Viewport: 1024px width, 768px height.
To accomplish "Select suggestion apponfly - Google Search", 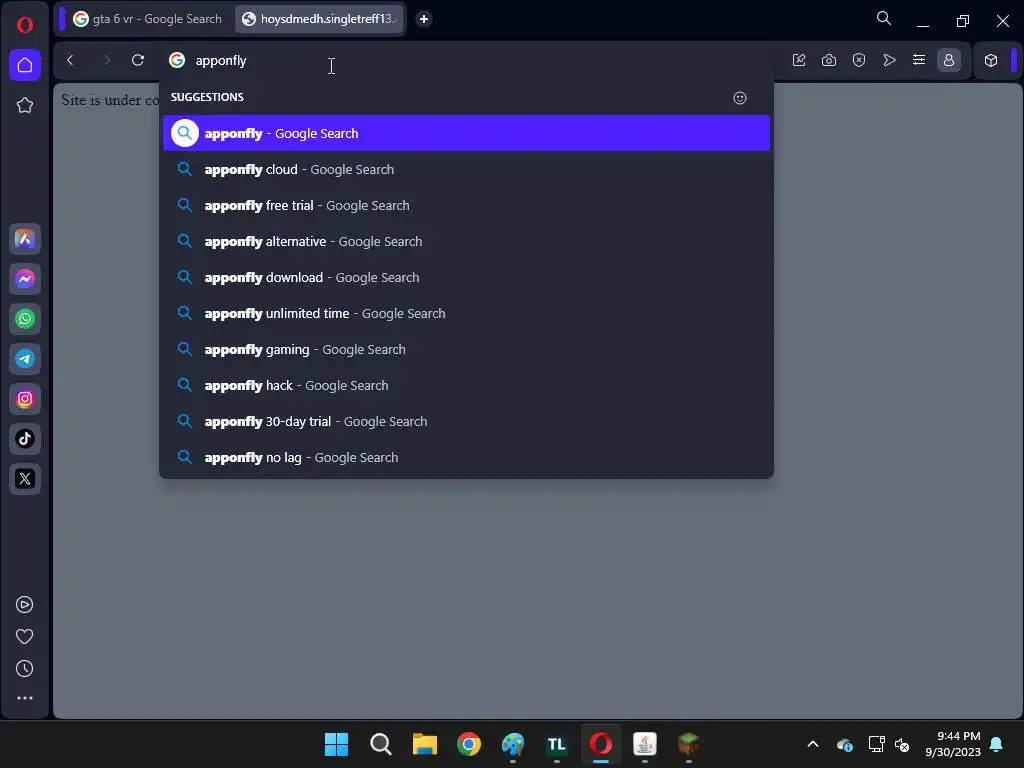I will (x=466, y=133).
